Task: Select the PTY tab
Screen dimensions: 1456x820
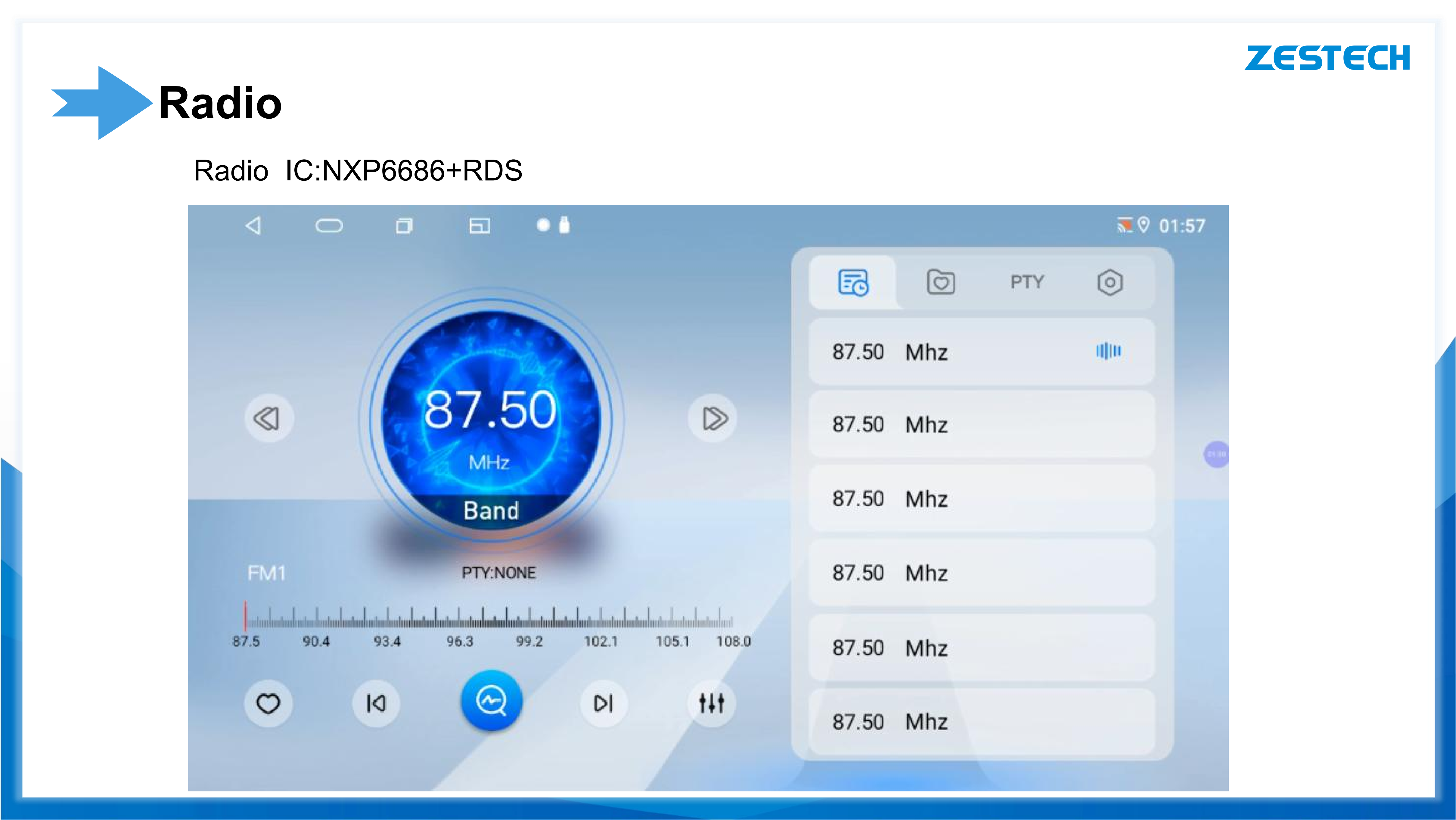Action: click(x=1027, y=282)
